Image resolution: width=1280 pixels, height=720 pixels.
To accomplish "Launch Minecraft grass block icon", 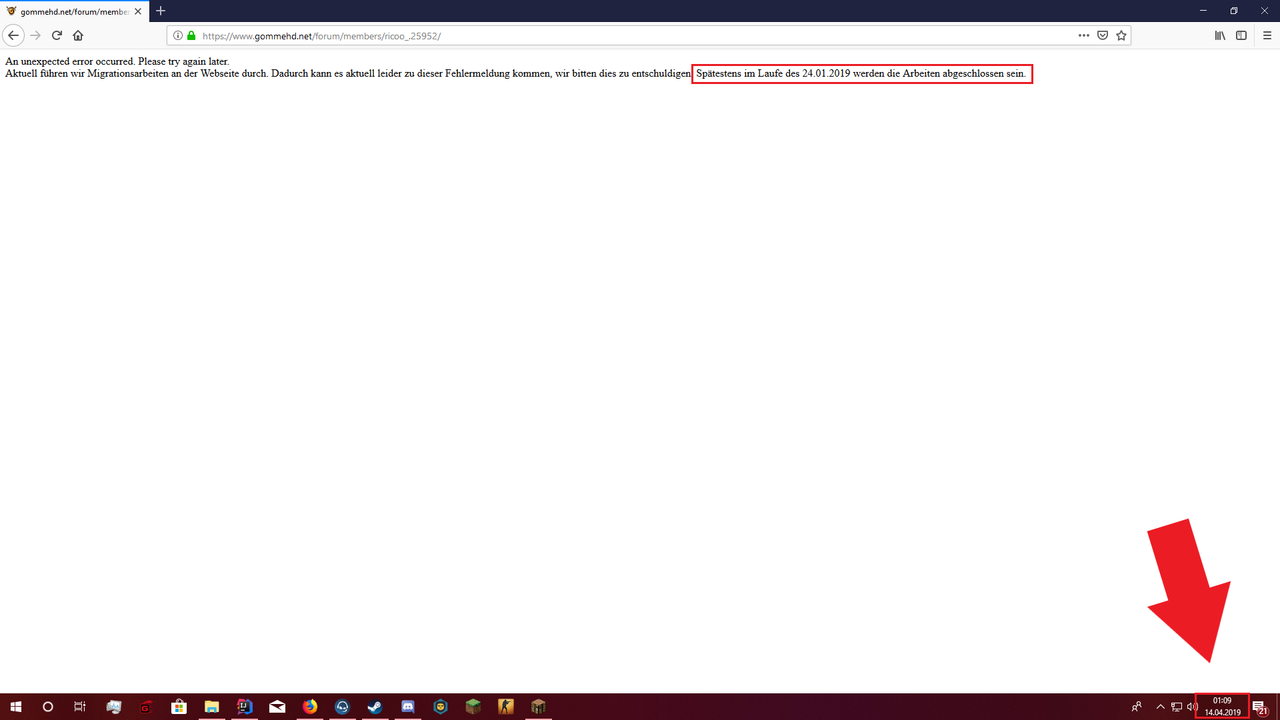I will [x=473, y=707].
